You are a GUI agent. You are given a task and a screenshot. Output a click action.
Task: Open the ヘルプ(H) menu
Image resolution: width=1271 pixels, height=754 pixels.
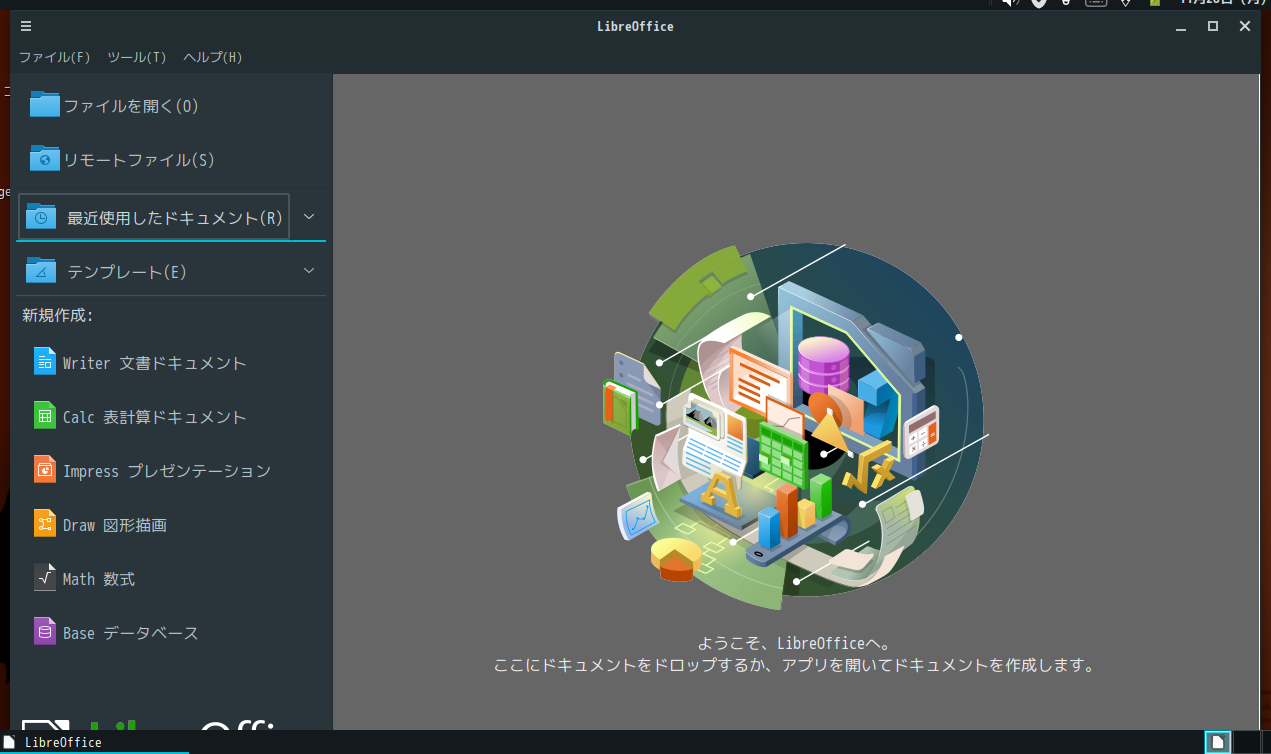(213, 57)
